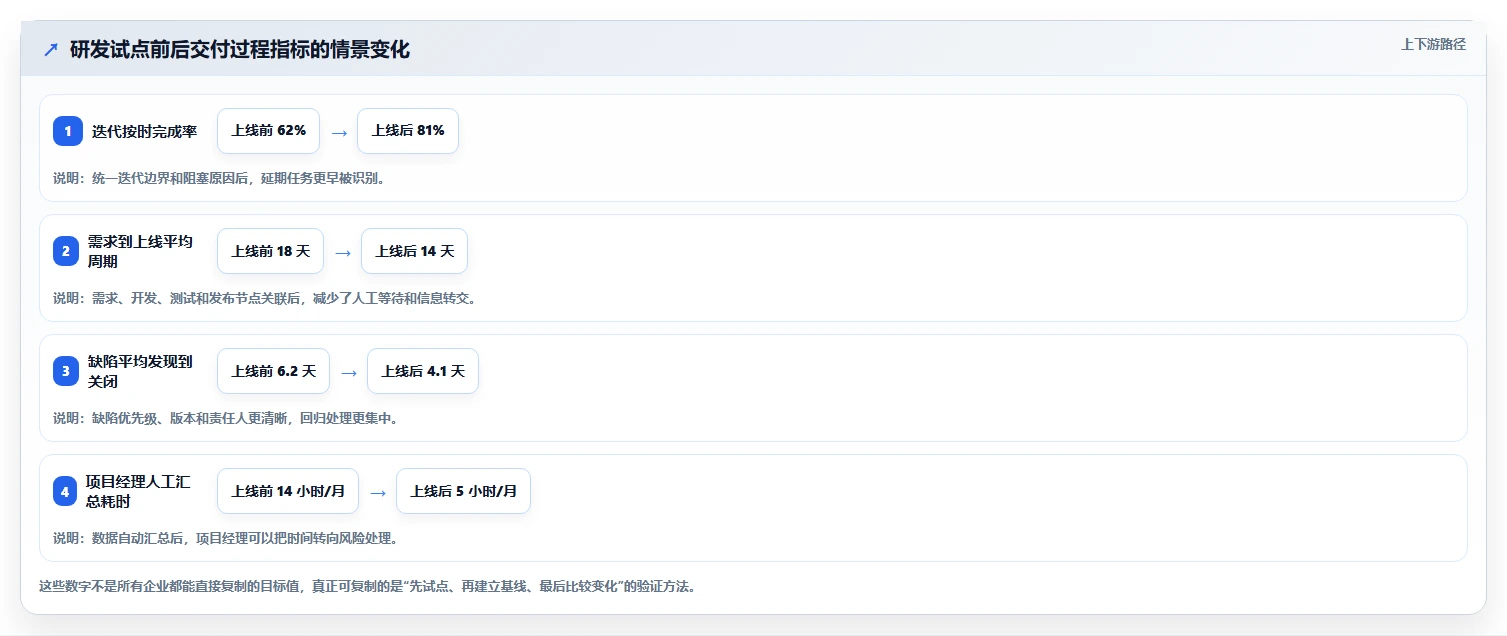Screen dimensions: 1507x636
Task: Click the arrow between 14 小时/月 and 5 小时/月
Action: click(378, 492)
